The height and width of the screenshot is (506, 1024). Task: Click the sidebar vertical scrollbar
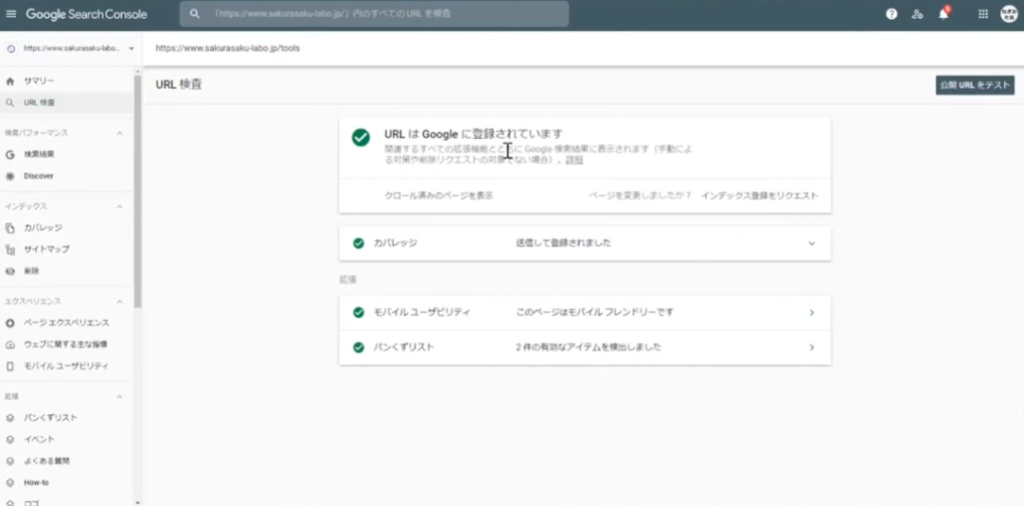(137, 191)
